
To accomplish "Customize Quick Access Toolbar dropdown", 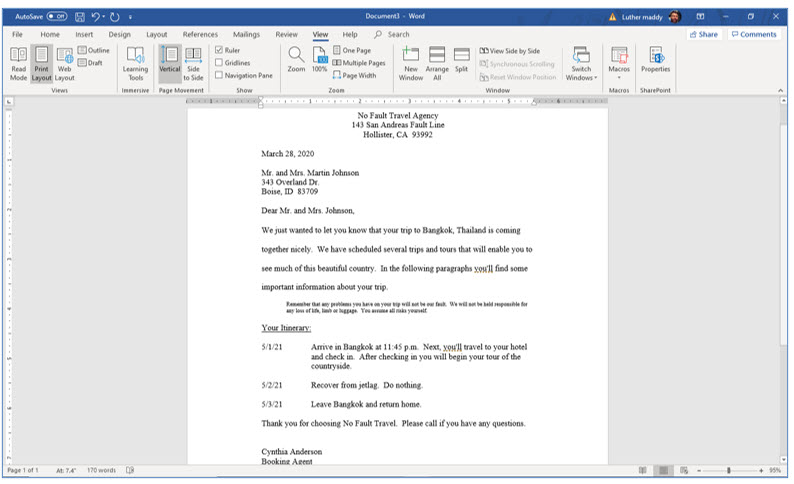I will (130, 17).
